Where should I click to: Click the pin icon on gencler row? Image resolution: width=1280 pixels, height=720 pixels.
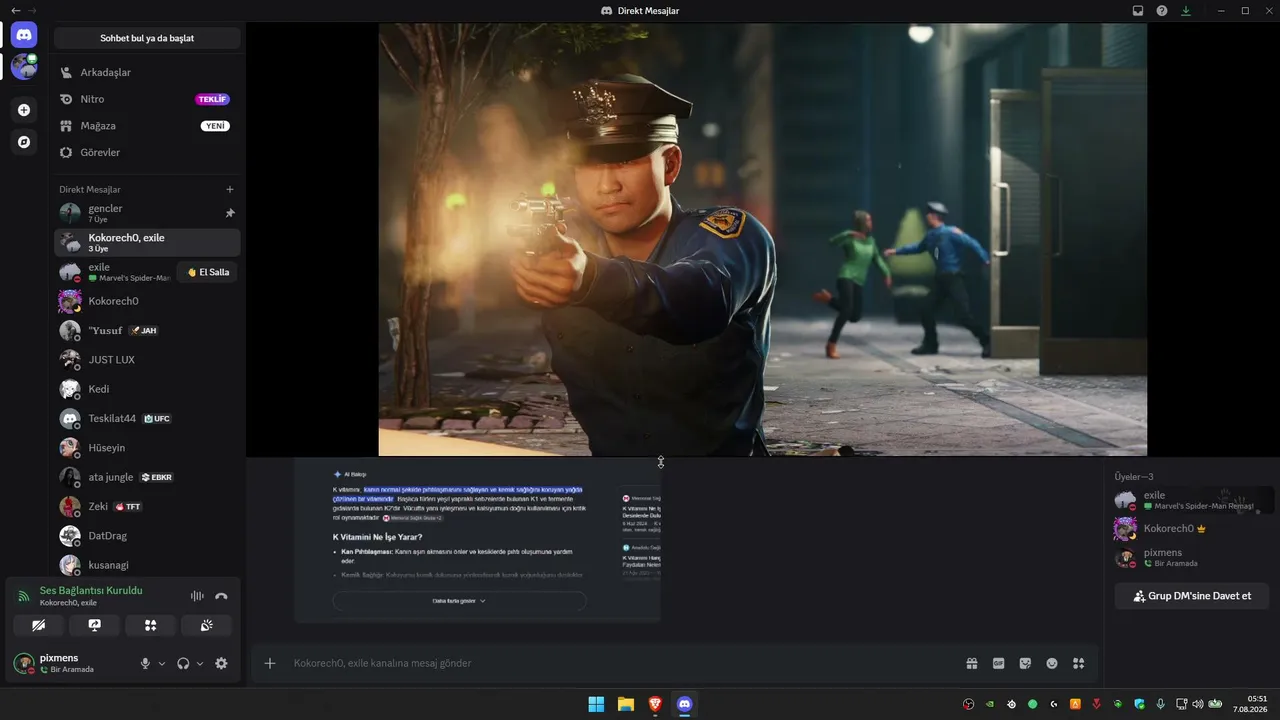click(230, 213)
